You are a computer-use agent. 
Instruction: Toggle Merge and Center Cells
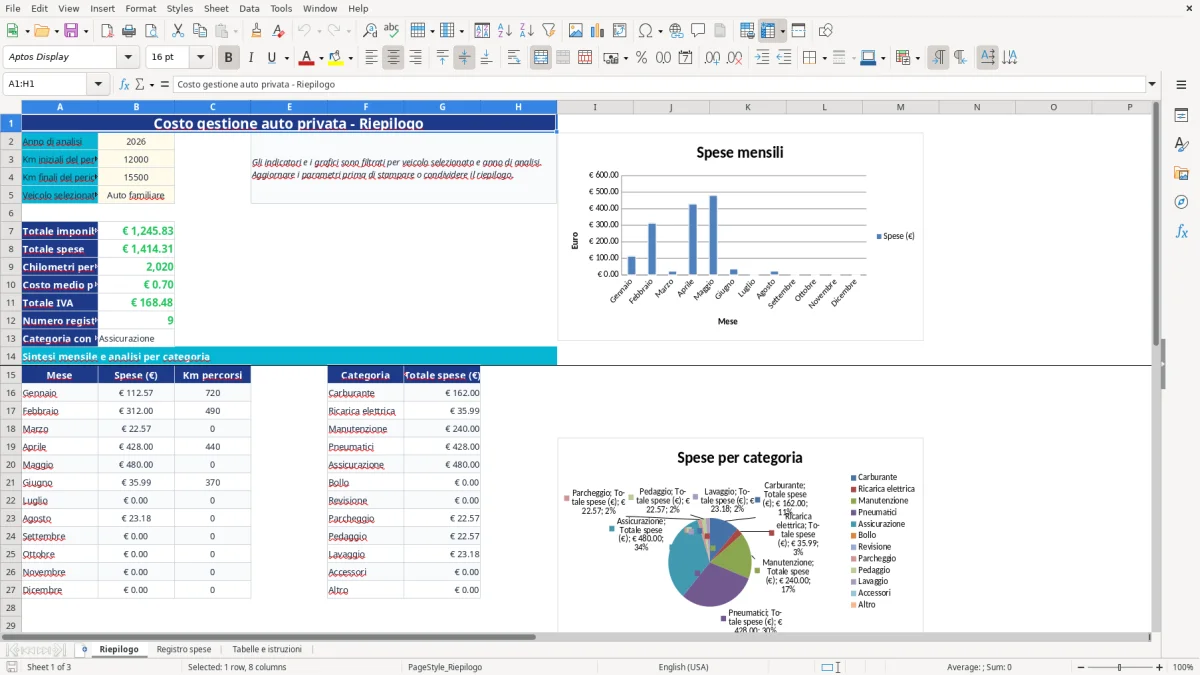[541, 58]
